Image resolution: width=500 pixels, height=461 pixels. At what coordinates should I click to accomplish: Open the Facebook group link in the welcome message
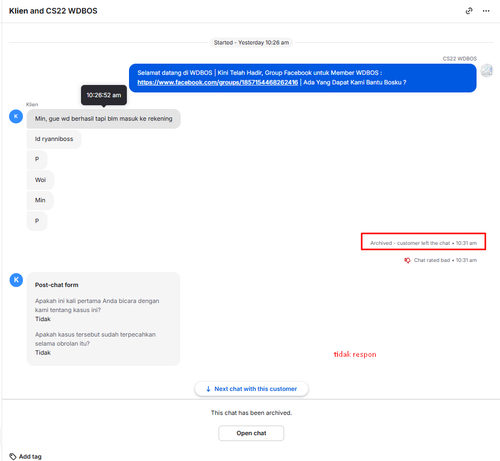pyautogui.click(x=217, y=82)
